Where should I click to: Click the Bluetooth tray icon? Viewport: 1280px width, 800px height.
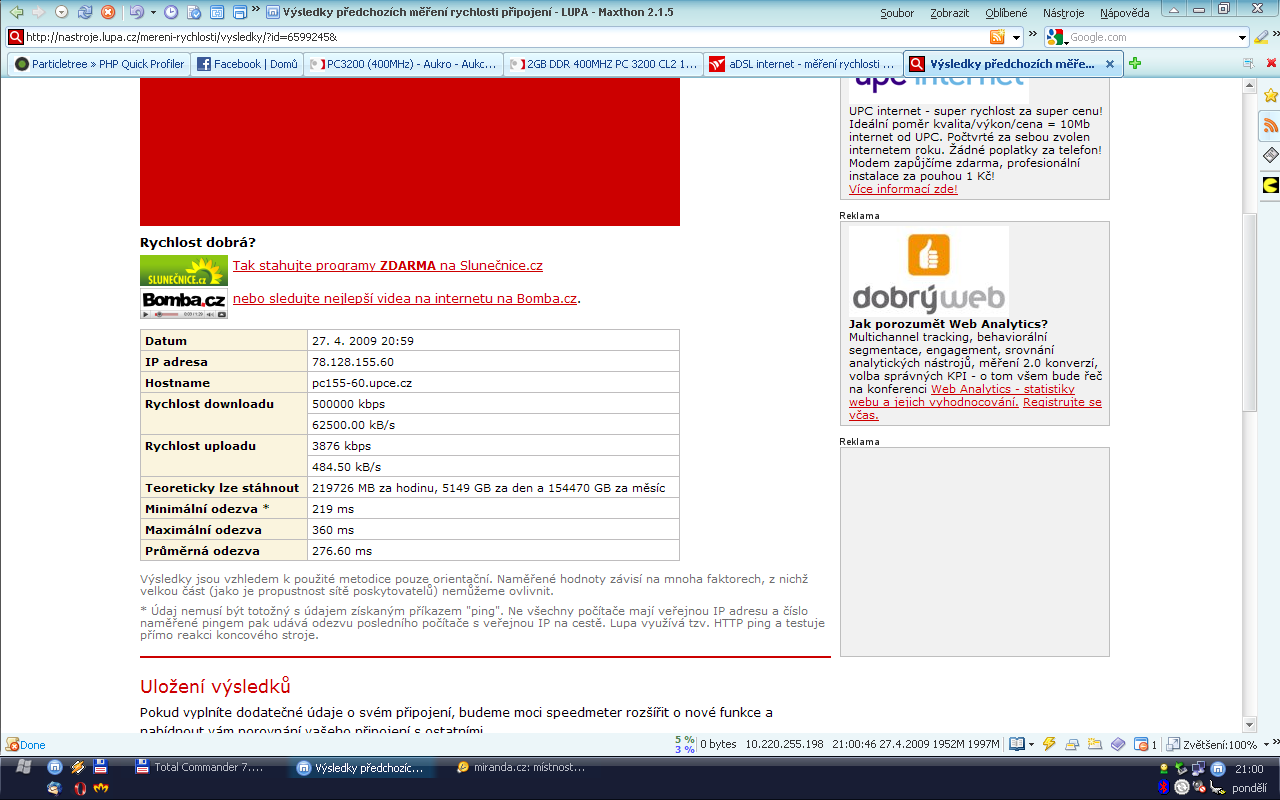1165,787
